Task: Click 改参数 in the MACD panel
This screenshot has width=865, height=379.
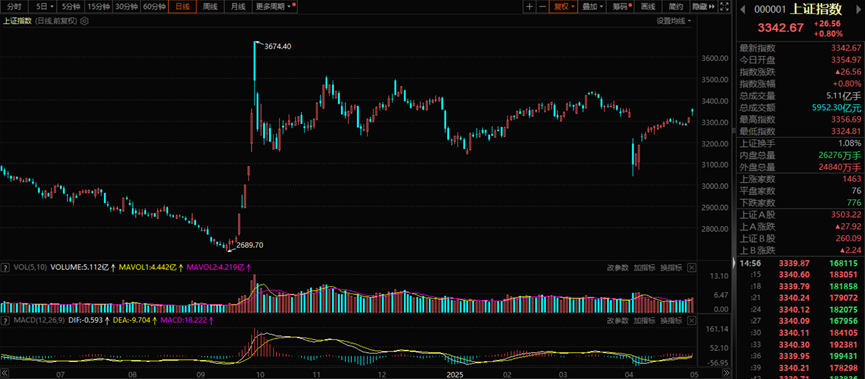Action: tap(618, 320)
